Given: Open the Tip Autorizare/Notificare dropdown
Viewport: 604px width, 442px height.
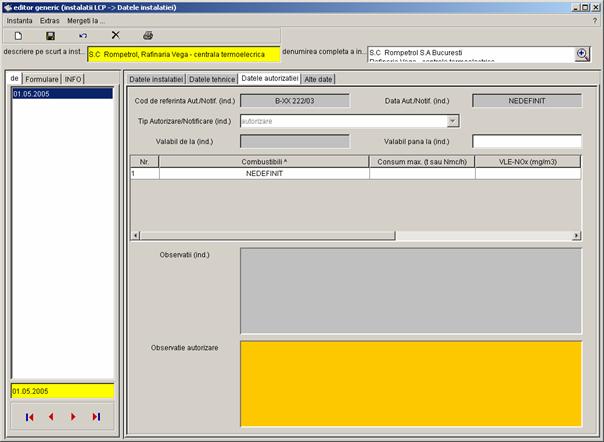Looking at the screenshot, I should click(x=453, y=121).
